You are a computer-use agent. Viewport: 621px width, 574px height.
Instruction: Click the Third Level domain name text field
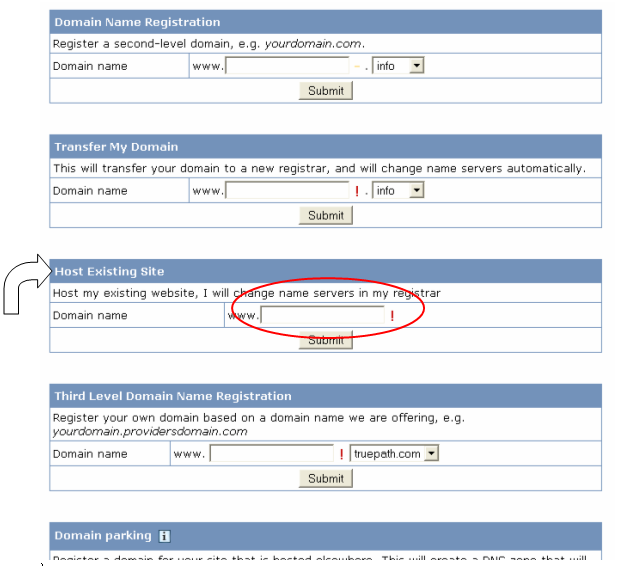pyautogui.click(x=271, y=454)
